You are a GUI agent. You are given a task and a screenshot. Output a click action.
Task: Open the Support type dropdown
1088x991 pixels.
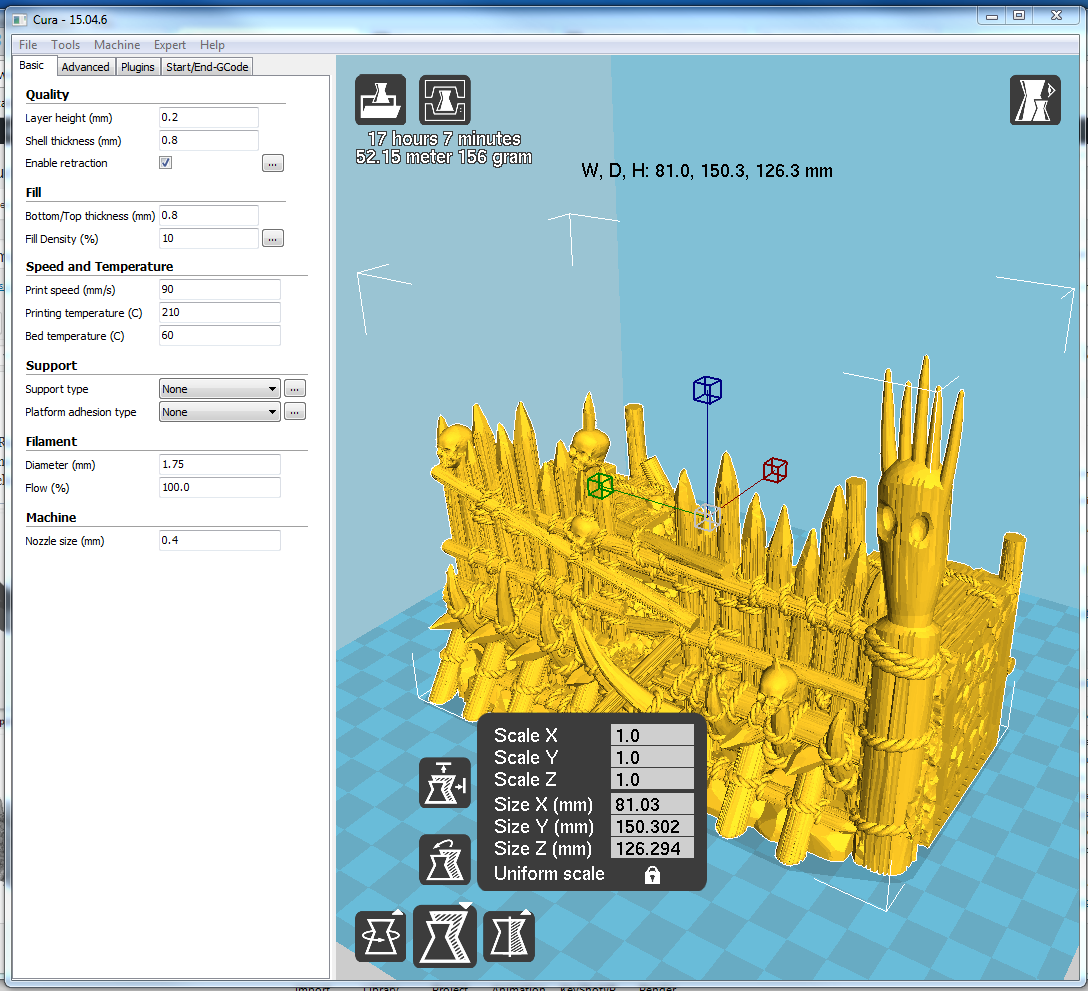click(x=219, y=389)
